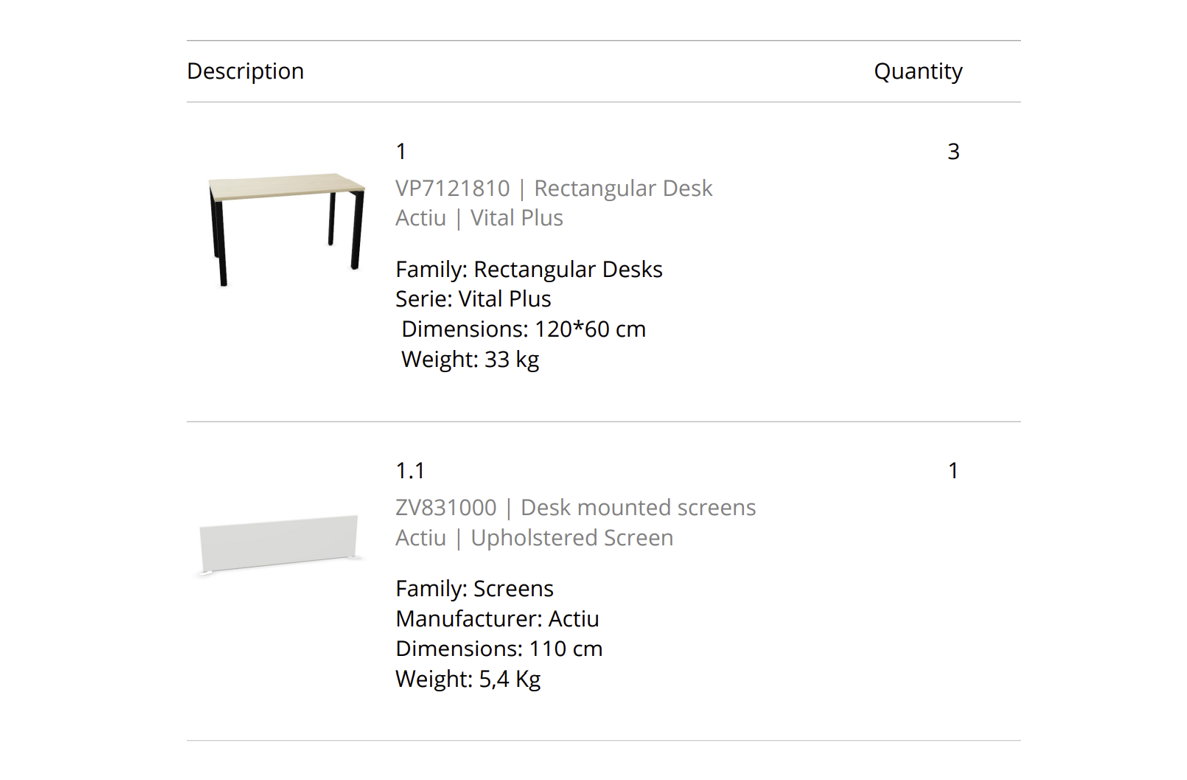The height and width of the screenshot is (780, 1187).
Task: Click item number 1 label
Action: click(401, 151)
